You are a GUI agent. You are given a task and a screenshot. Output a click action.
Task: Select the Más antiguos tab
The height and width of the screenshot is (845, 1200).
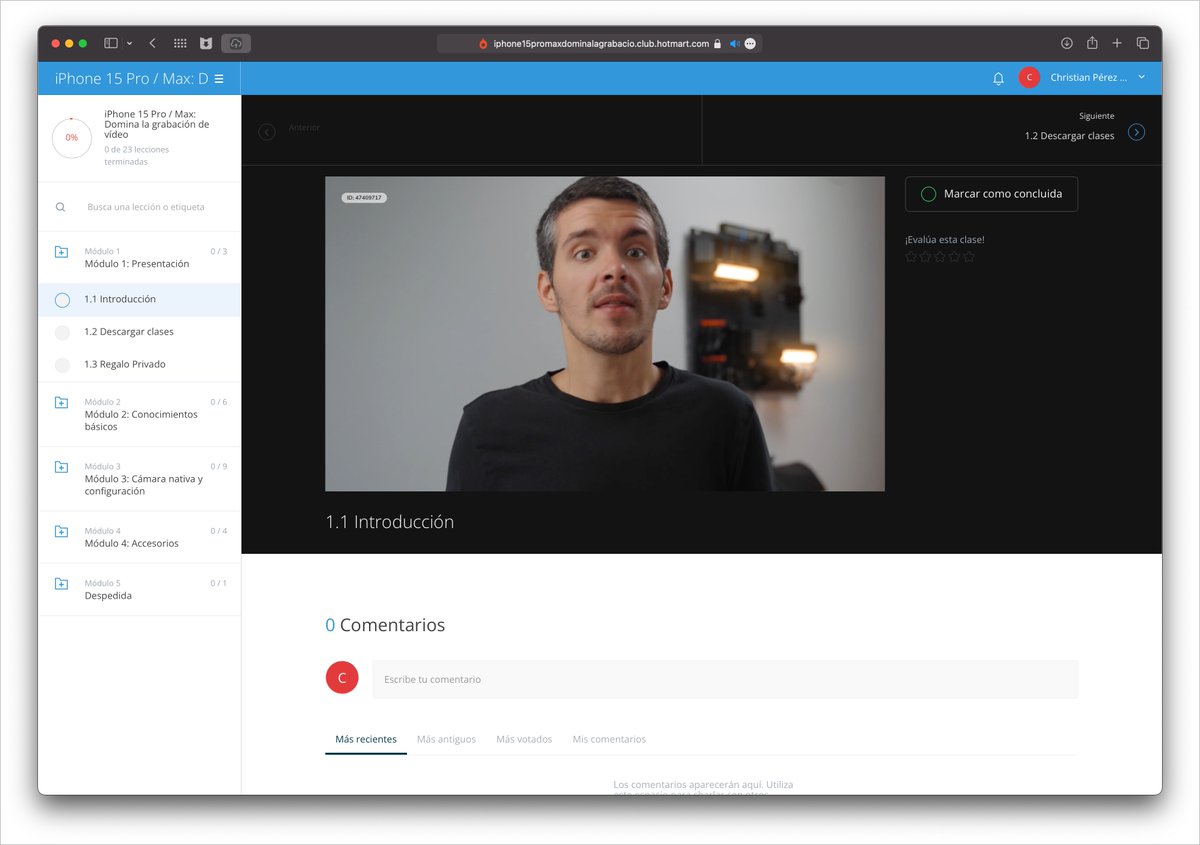tap(446, 739)
